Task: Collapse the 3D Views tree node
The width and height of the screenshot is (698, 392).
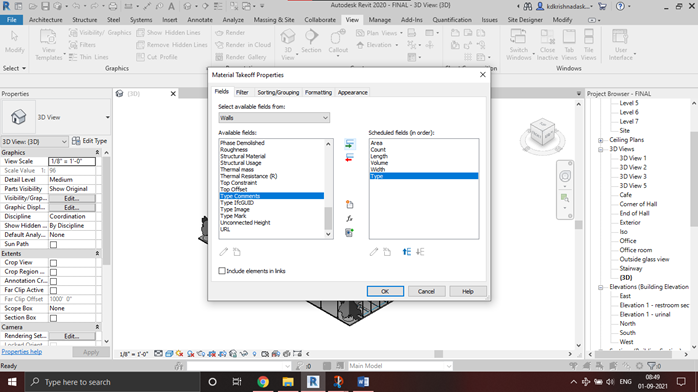Action: click(x=601, y=149)
